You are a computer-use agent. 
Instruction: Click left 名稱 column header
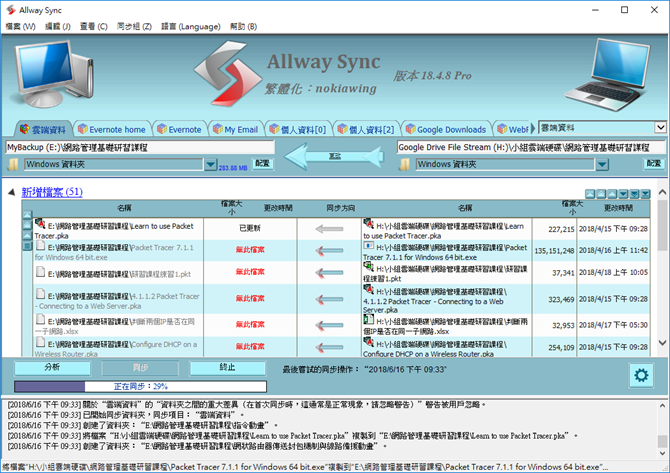[x=124, y=208]
